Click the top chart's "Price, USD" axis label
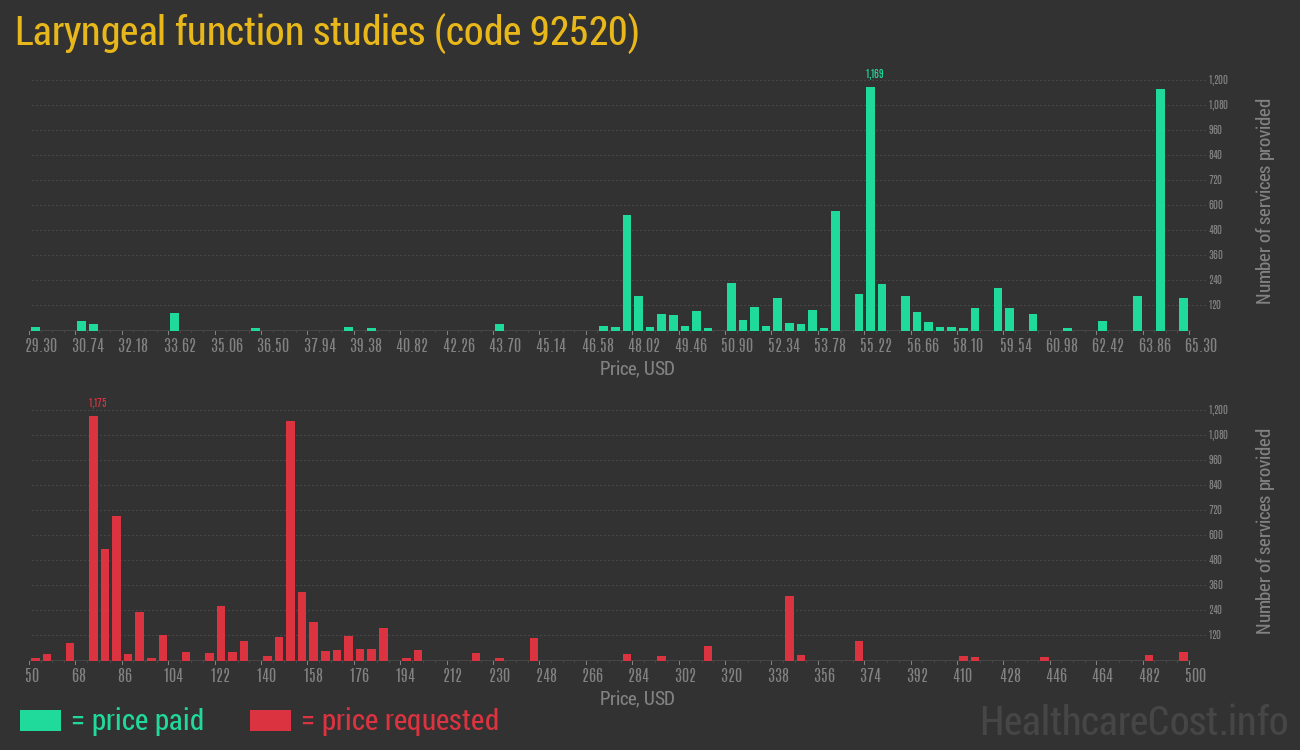1300x750 pixels. (637, 369)
